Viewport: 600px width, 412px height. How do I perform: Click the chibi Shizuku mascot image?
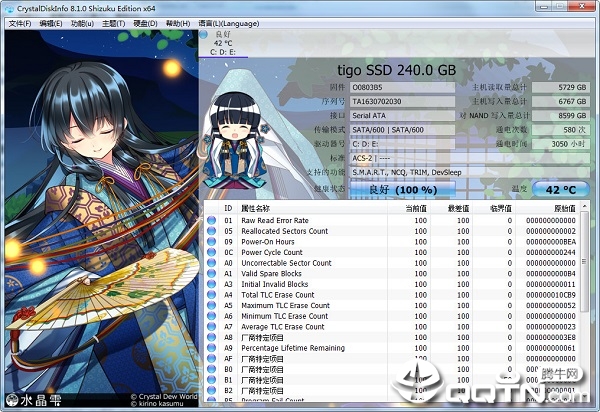[234, 142]
